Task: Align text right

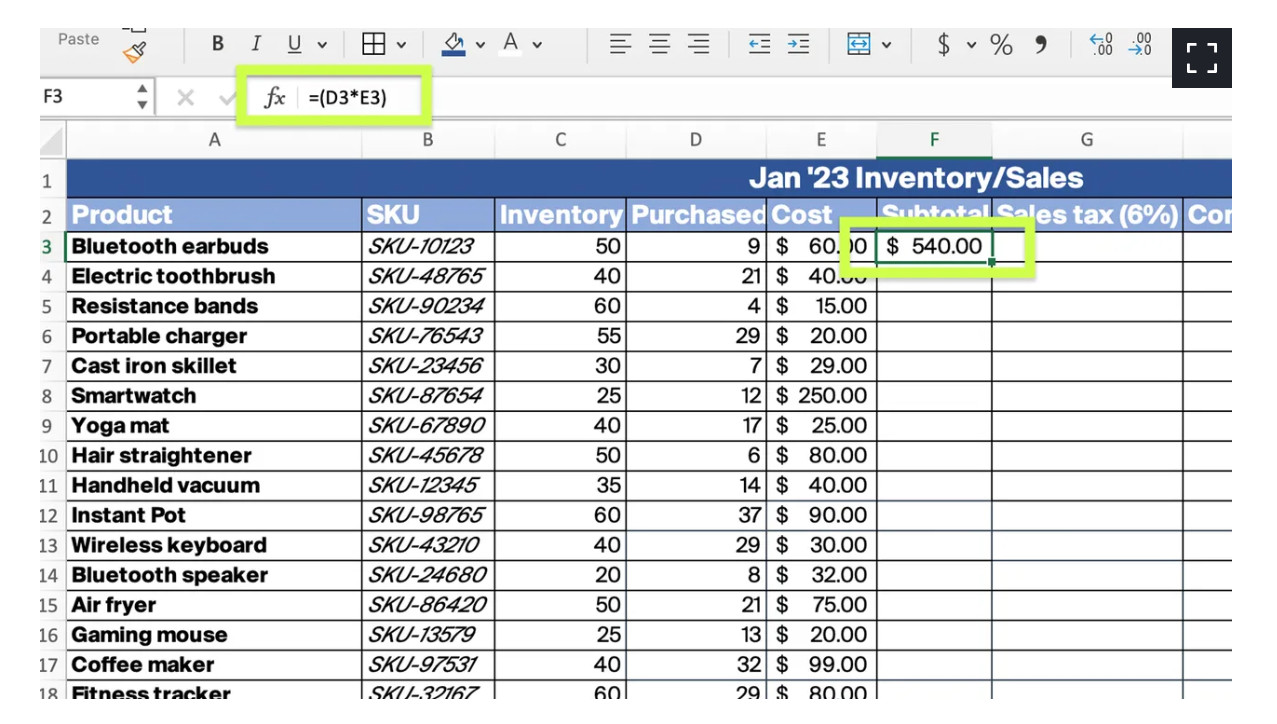Action: click(x=699, y=44)
